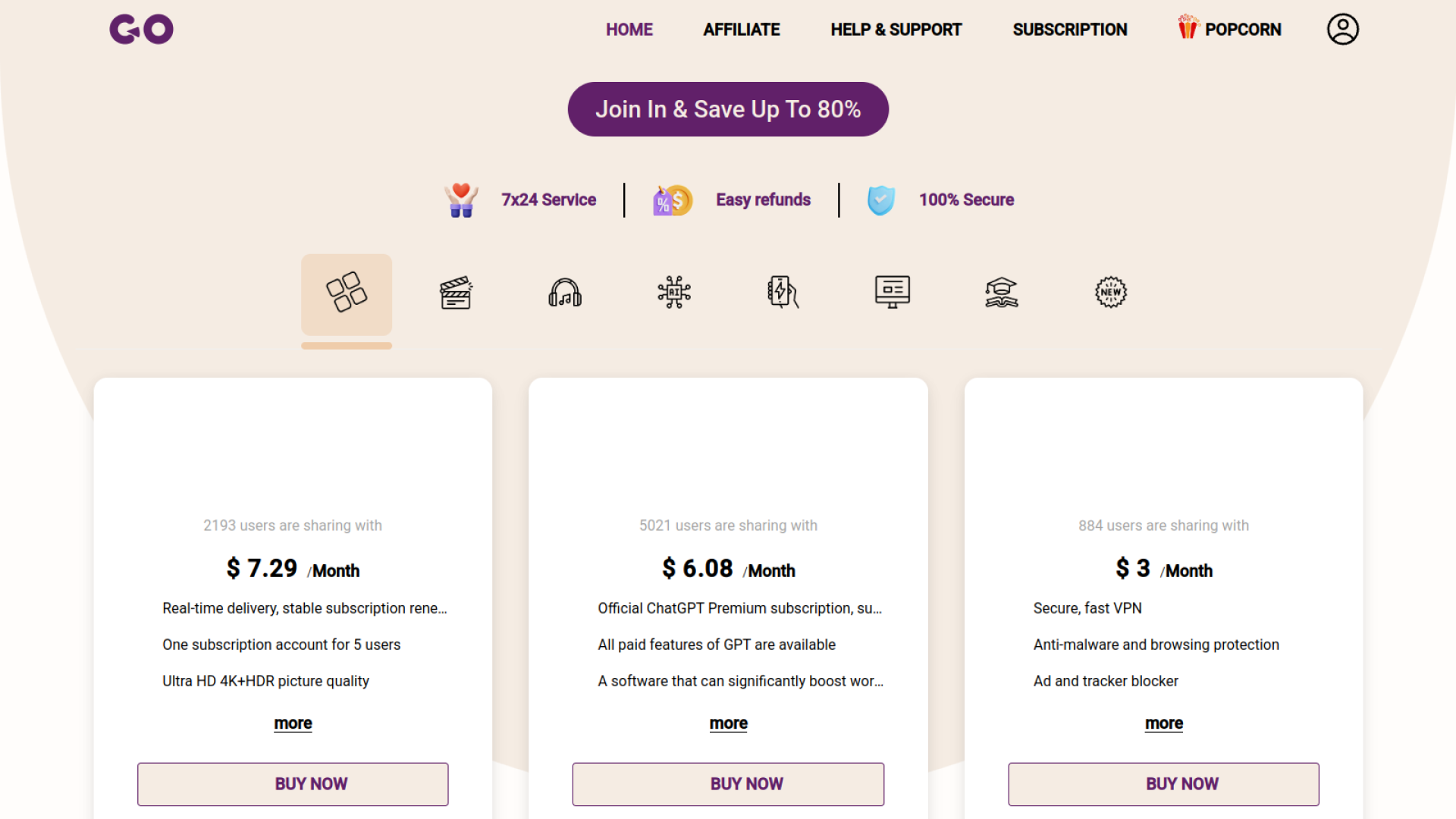
Task: Open the movie clapperboard category
Action: 456,293
